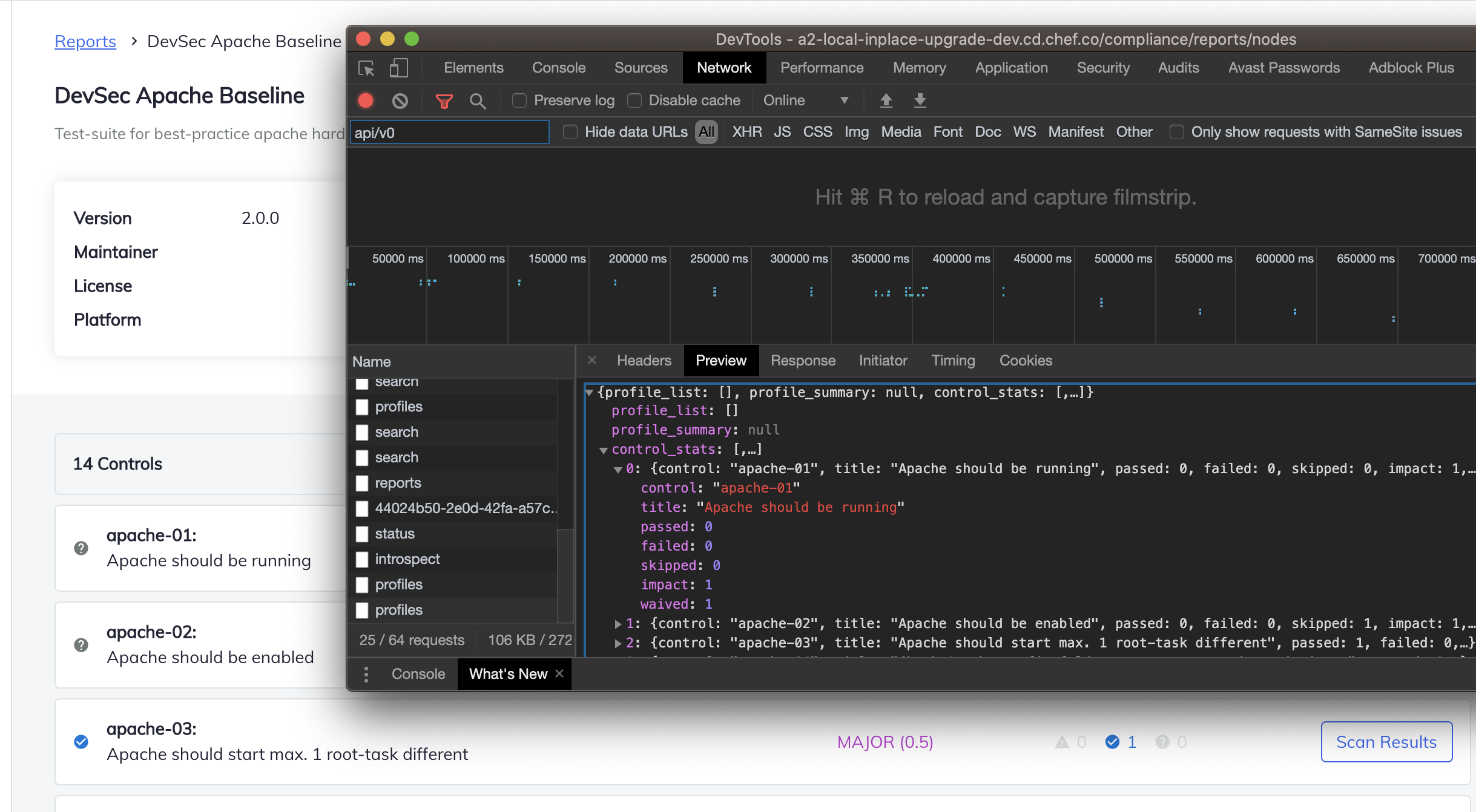The height and width of the screenshot is (812, 1476).
Task: Clear all network requests
Action: click(399, 100)
